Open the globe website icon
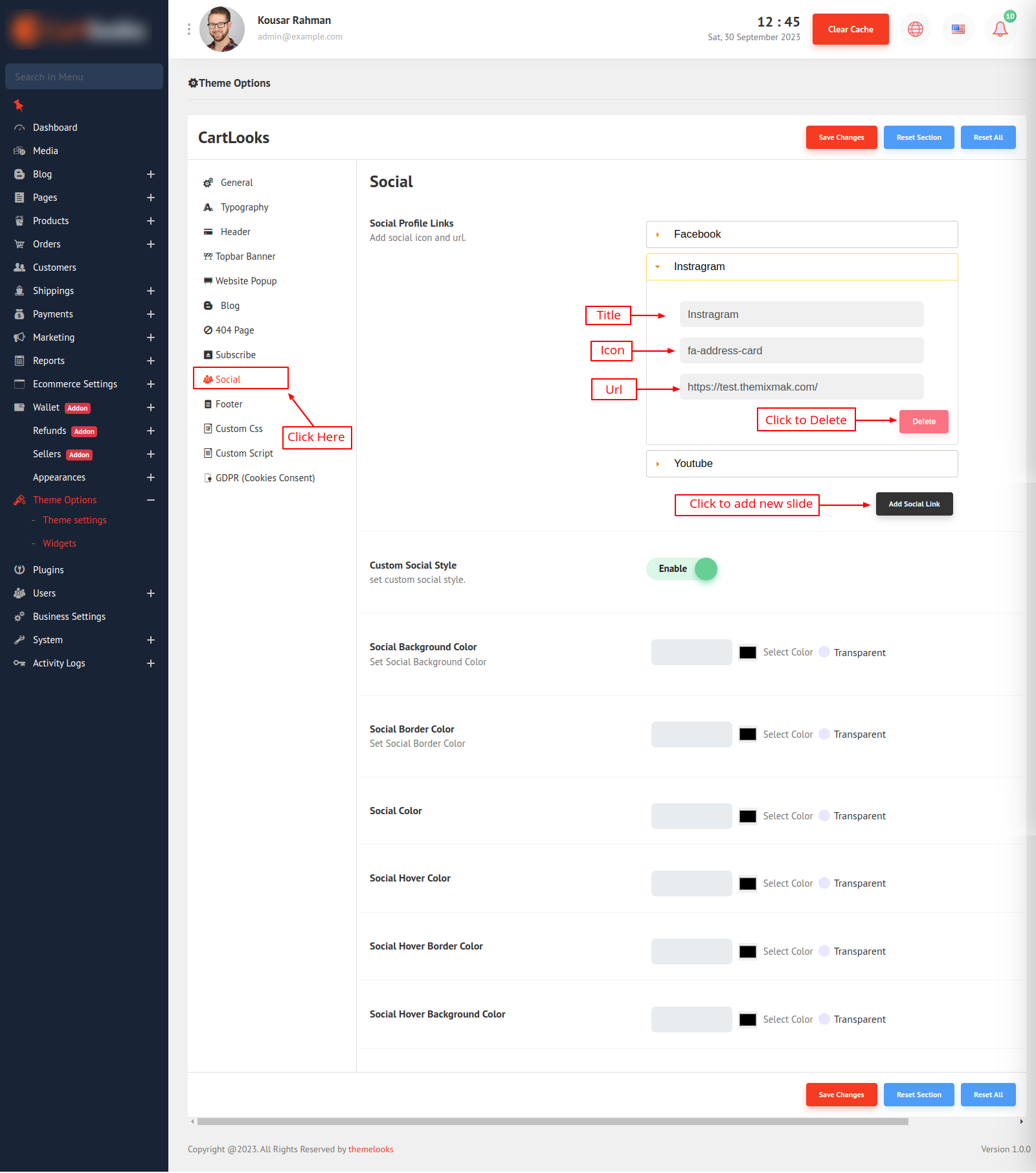1036x1173 pixels. pyautogui.click(x=915, y=29)
